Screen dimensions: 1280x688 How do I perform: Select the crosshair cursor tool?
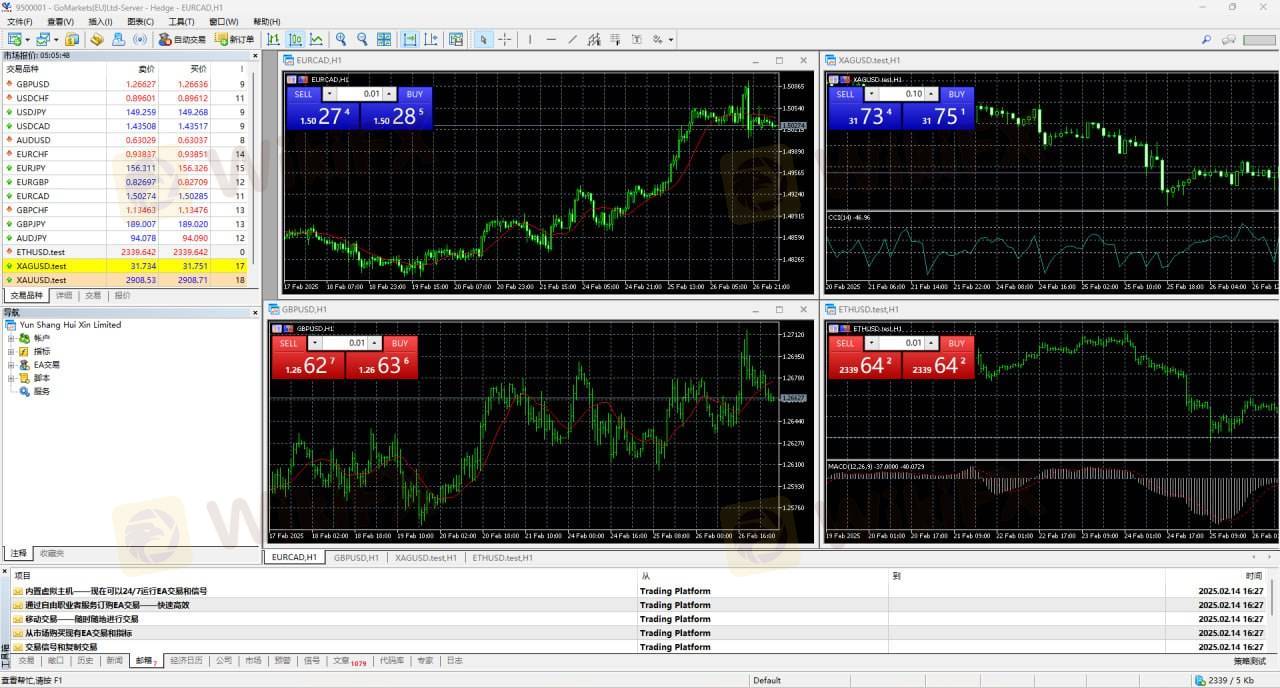pyautogui.click(x=504, y=40)
